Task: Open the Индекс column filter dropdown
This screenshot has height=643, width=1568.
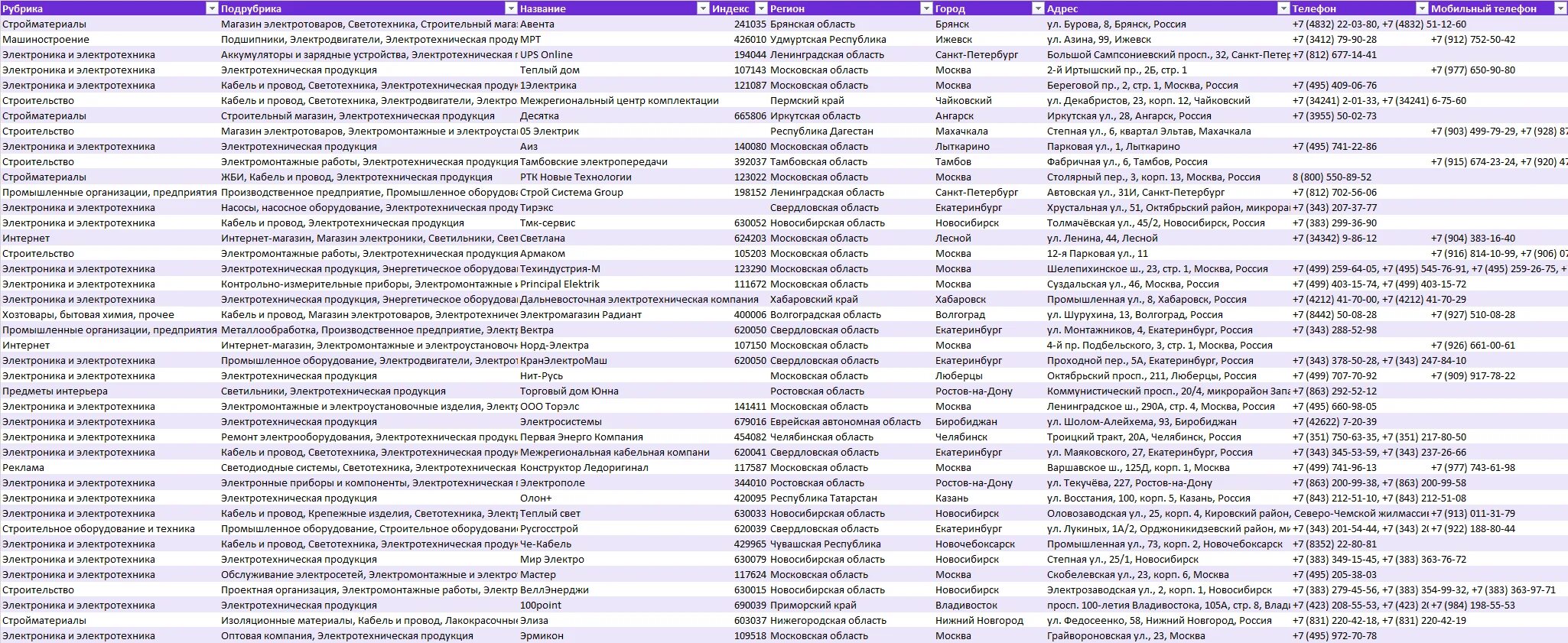Action: (x=761, y=8)
